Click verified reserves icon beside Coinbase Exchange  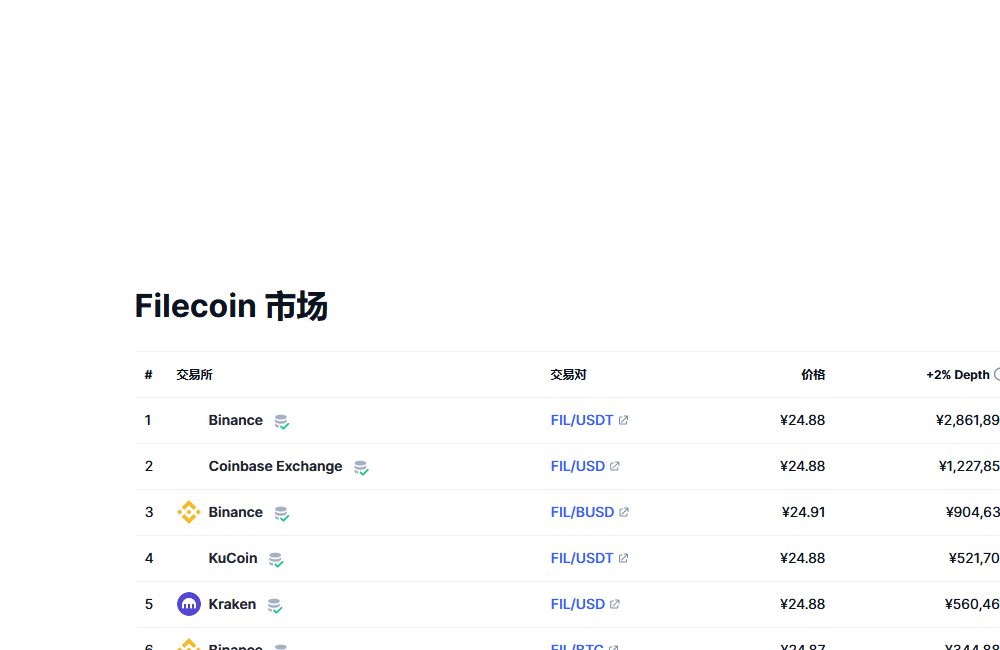point(362,468)
